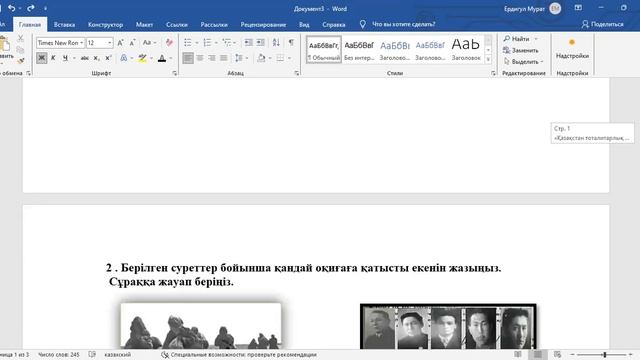Image resolution: width=640 pixels, height=360 pixels.
Task: Toggle italic formatting (К)
Action: point(53,58)
